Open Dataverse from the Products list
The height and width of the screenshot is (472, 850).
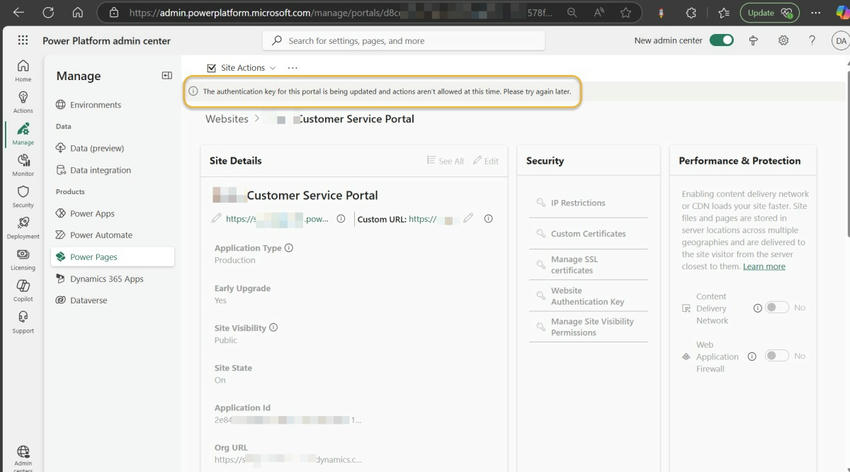[x=88, y=300]
